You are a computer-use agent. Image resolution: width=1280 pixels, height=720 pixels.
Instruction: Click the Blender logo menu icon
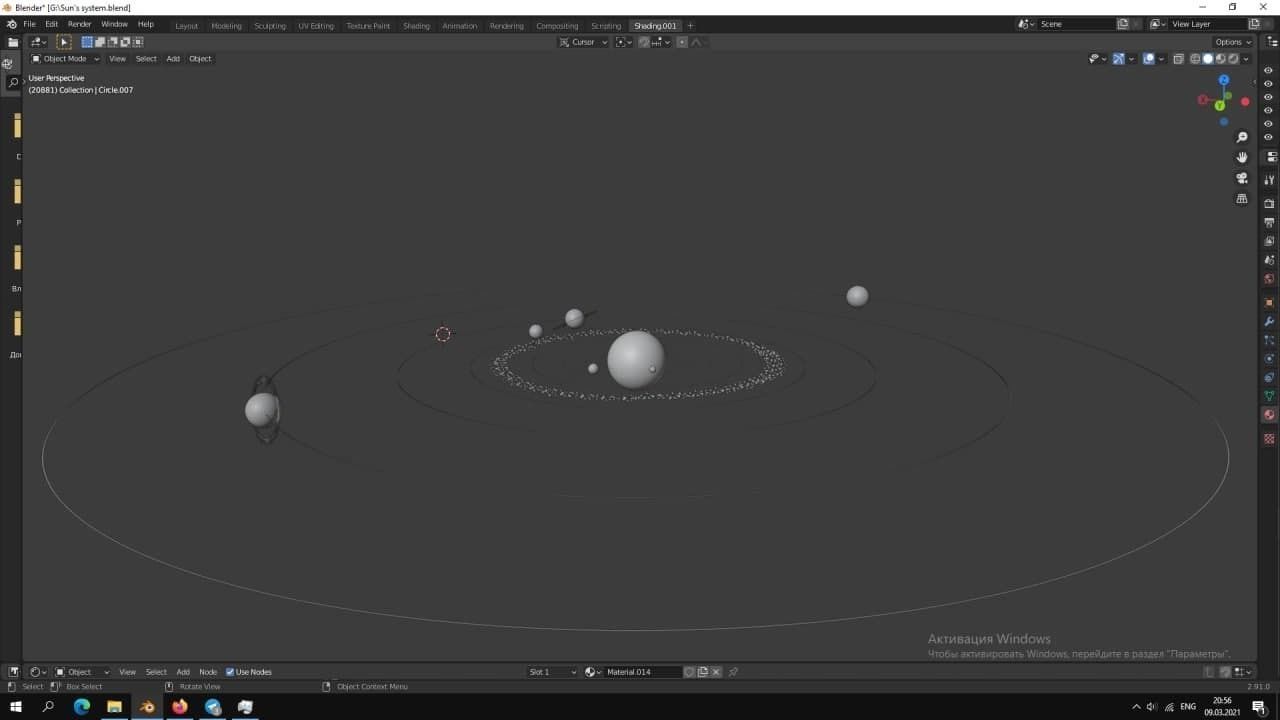tap(12, 24)
